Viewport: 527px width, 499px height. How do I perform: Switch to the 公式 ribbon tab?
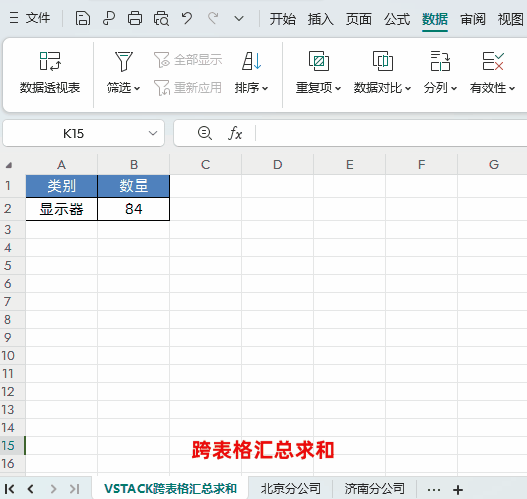pos(397,19)
